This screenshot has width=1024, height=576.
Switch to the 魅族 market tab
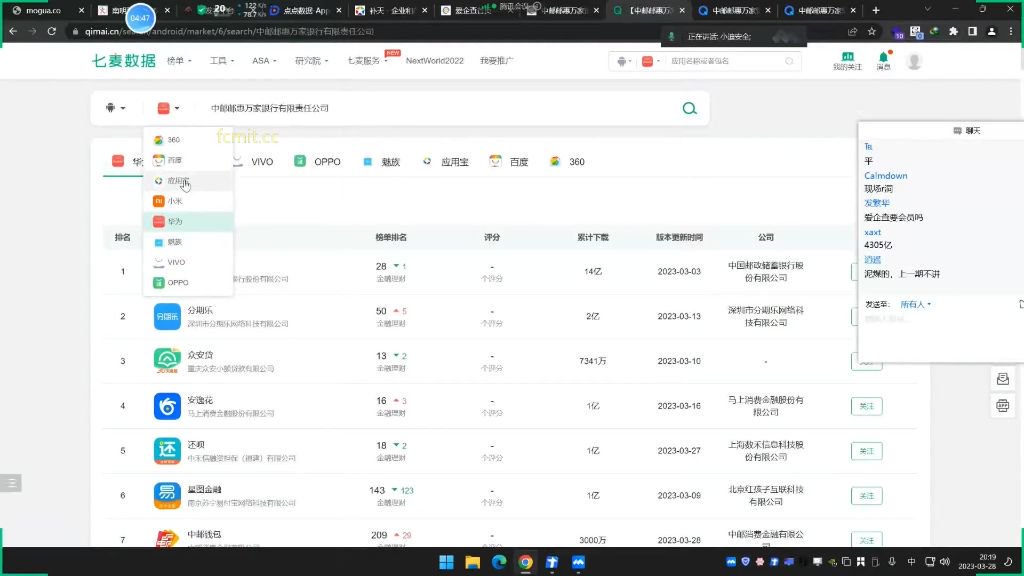381,162
